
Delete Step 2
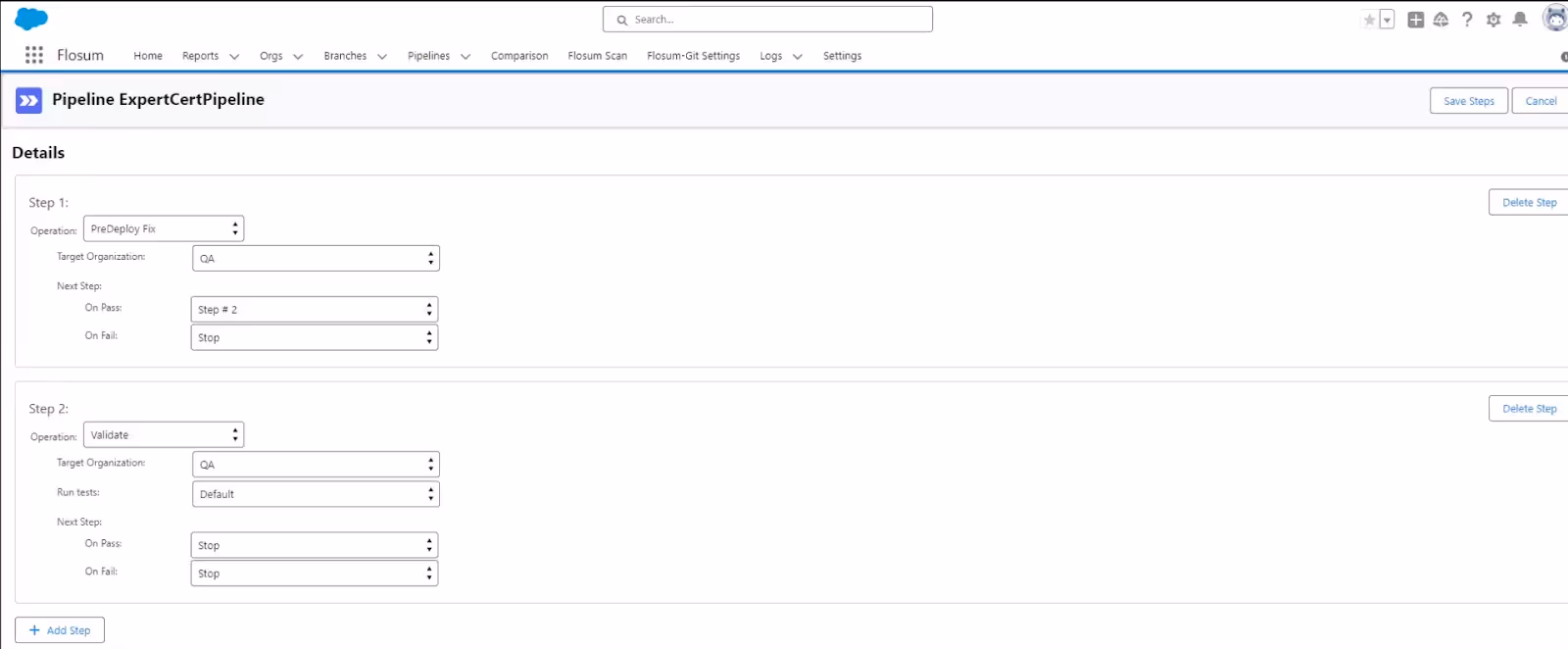[1529, 408]
